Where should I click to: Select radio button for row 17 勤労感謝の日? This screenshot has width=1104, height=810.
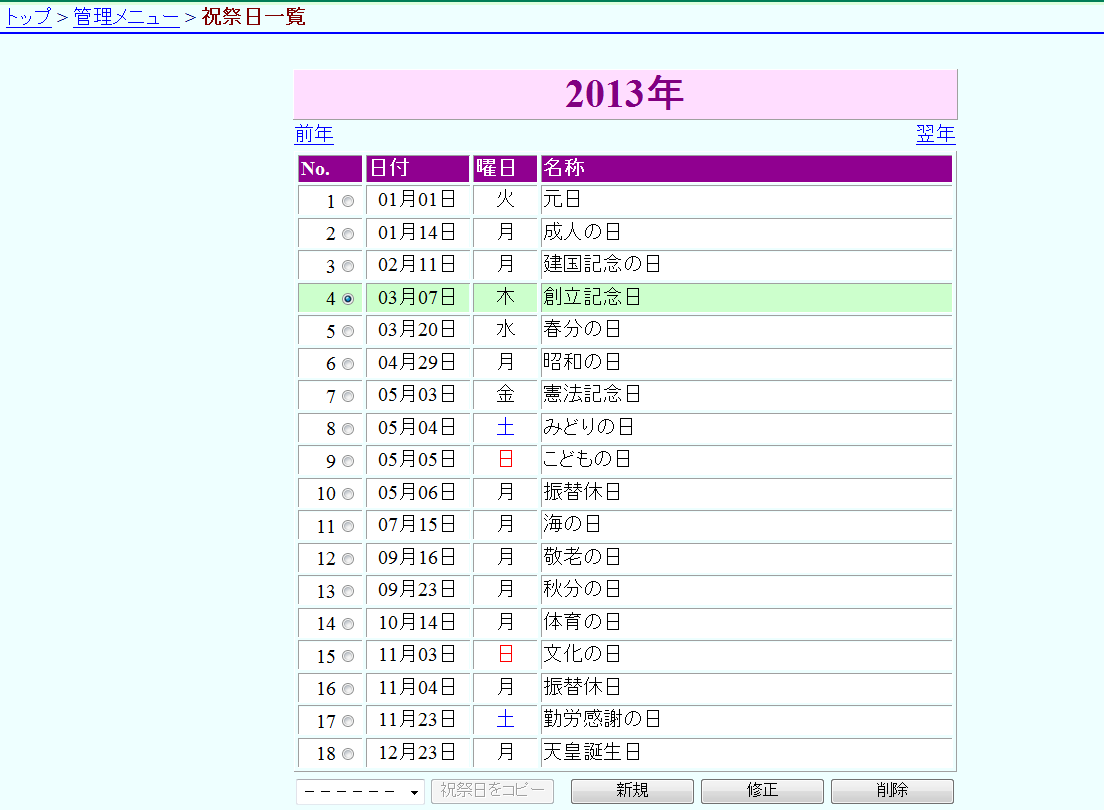click(x=348, y=721)
